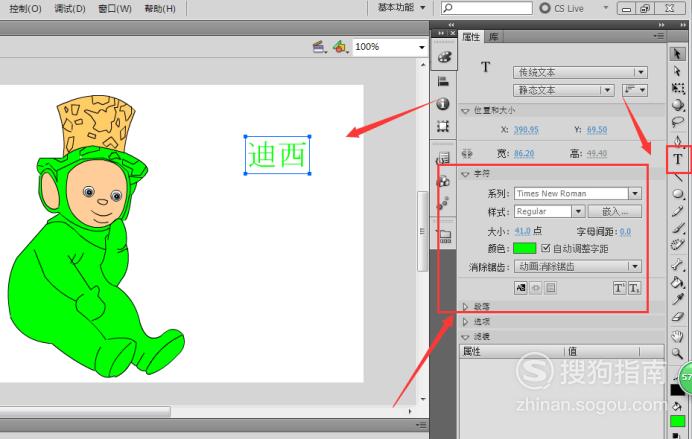The width and height of the screenshot is (692, 439).
Task: Click the Edit Symbols icon
Action: [x=340, y=47]
